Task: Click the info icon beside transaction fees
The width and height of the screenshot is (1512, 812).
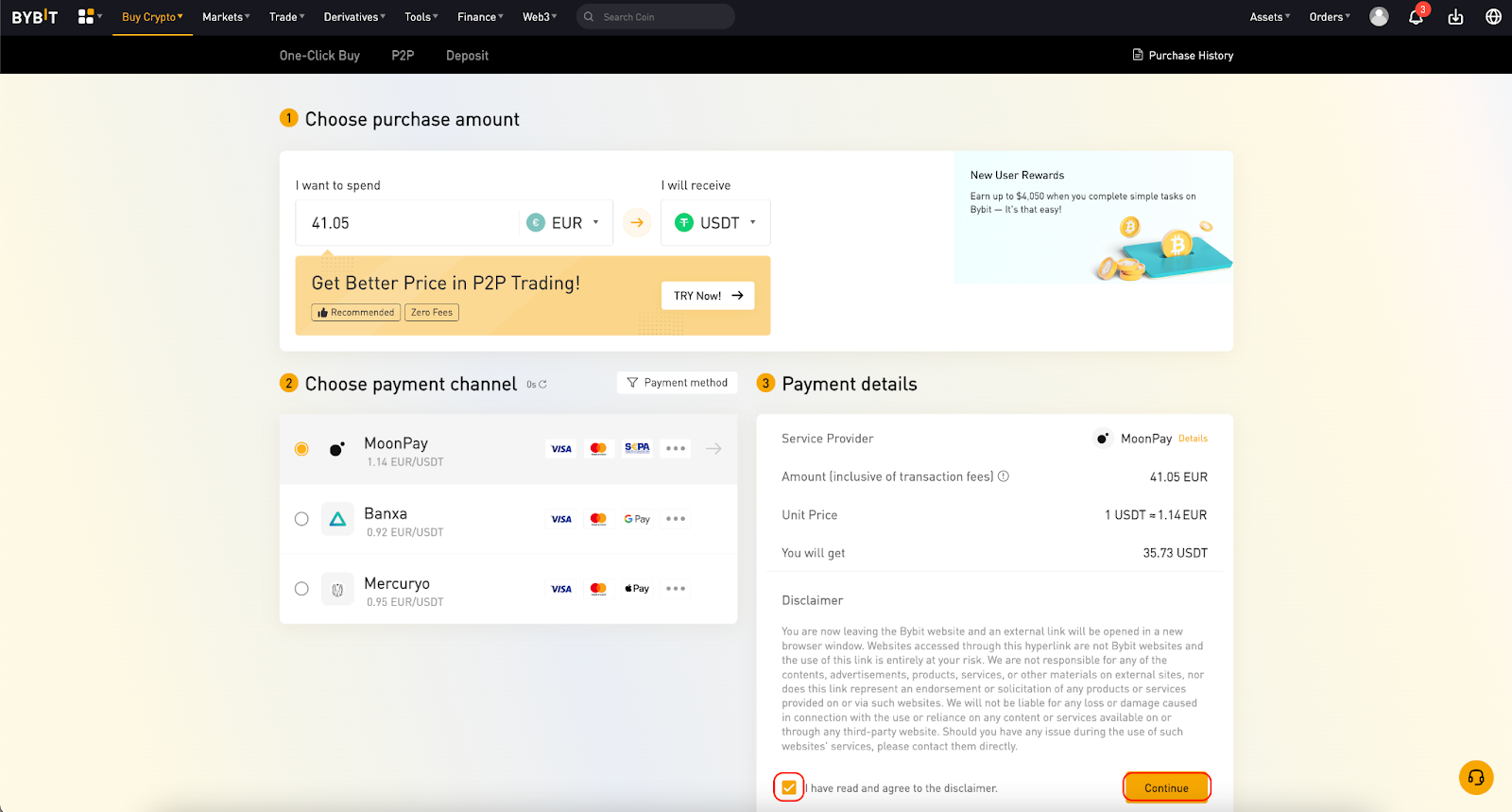Action: point(1004,476)
